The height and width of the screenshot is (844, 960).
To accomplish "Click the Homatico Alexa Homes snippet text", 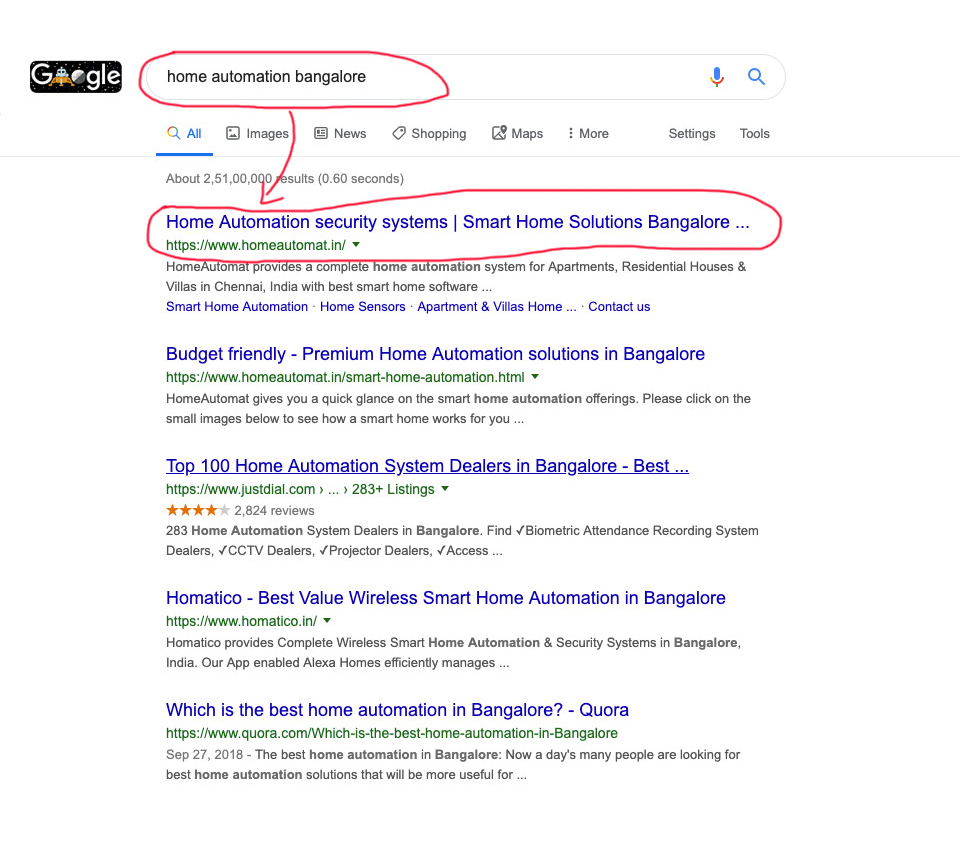I will click(453, 652).
